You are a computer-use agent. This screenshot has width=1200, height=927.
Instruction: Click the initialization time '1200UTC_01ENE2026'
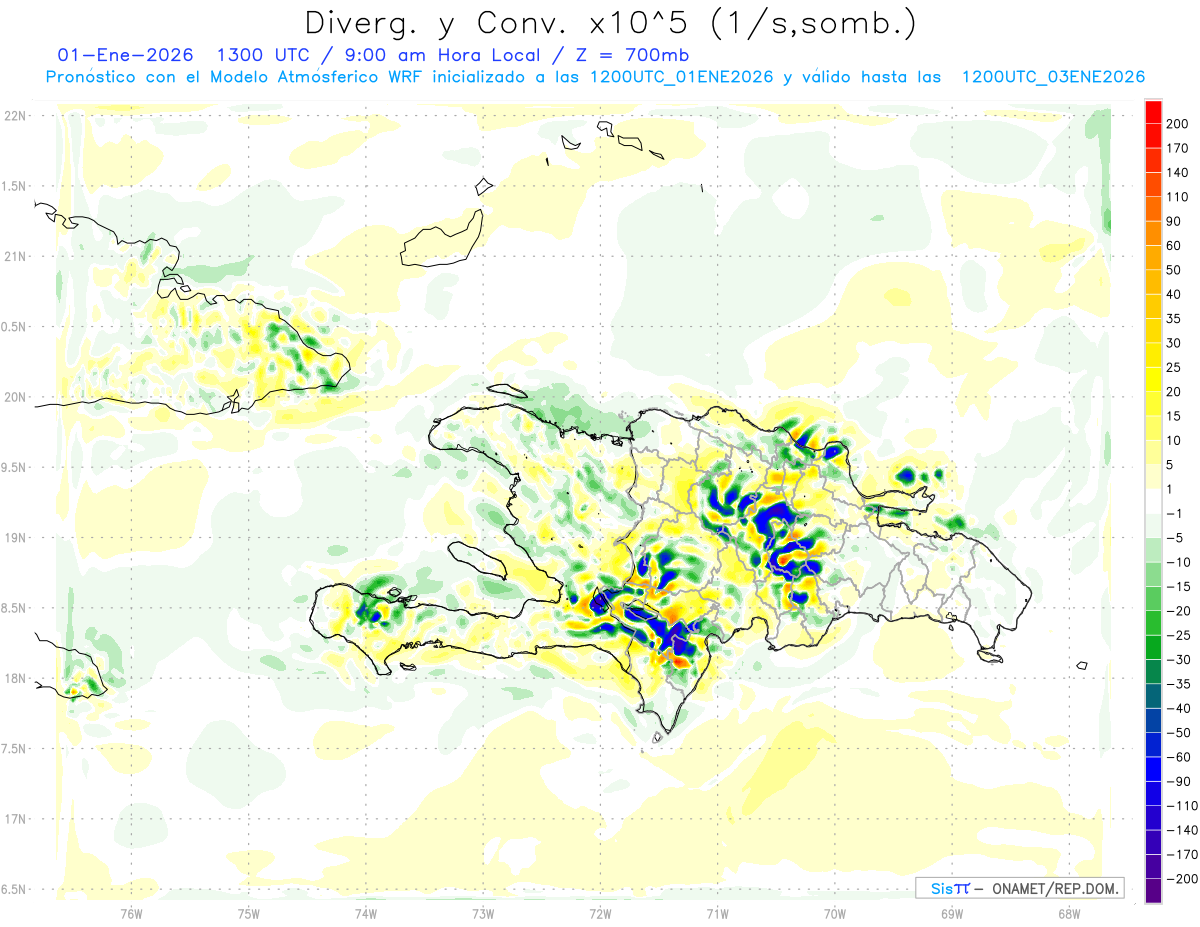click(680, 77)
